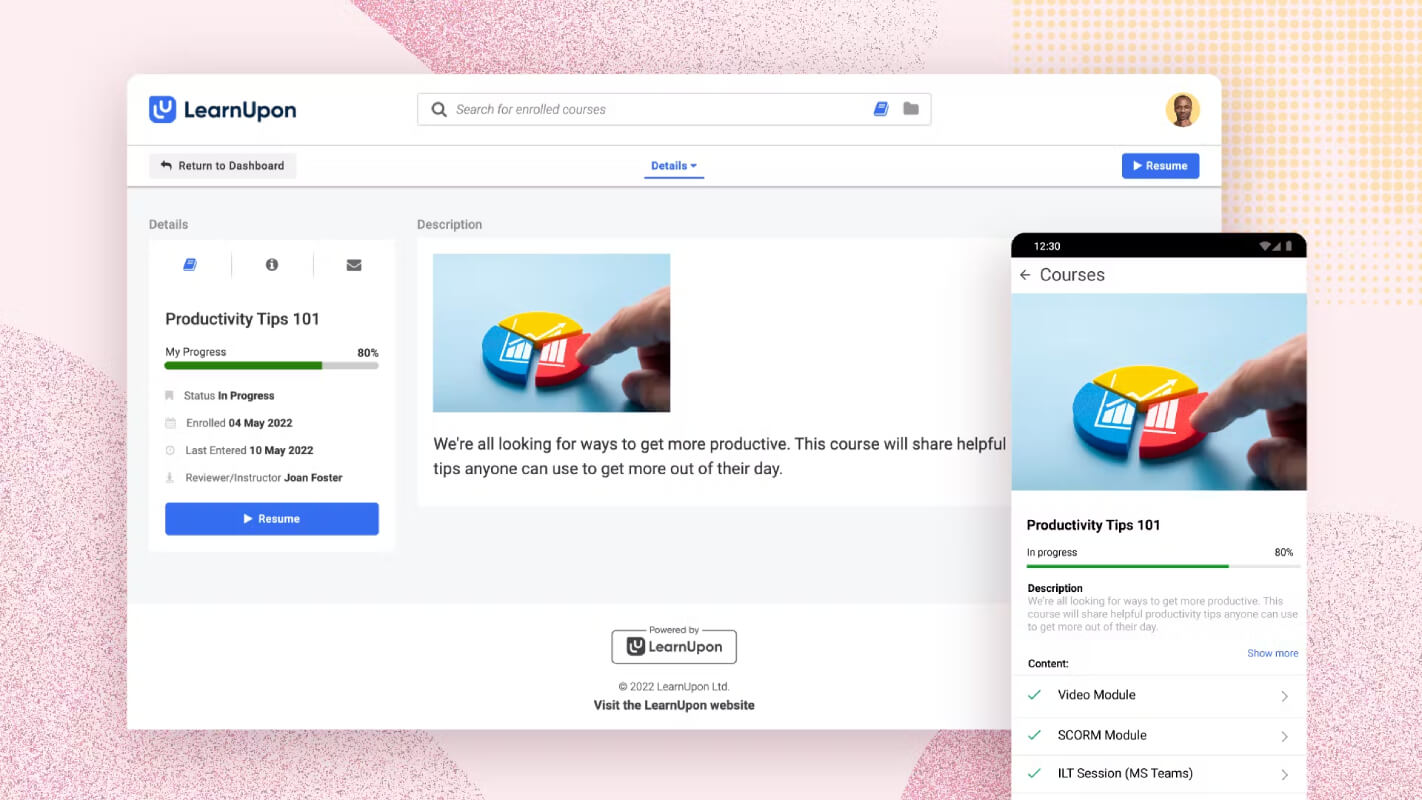The image size is (1422, 800).
Task: Tap the 12:30 clock on mobile status bar
Action: point(1047,246)
